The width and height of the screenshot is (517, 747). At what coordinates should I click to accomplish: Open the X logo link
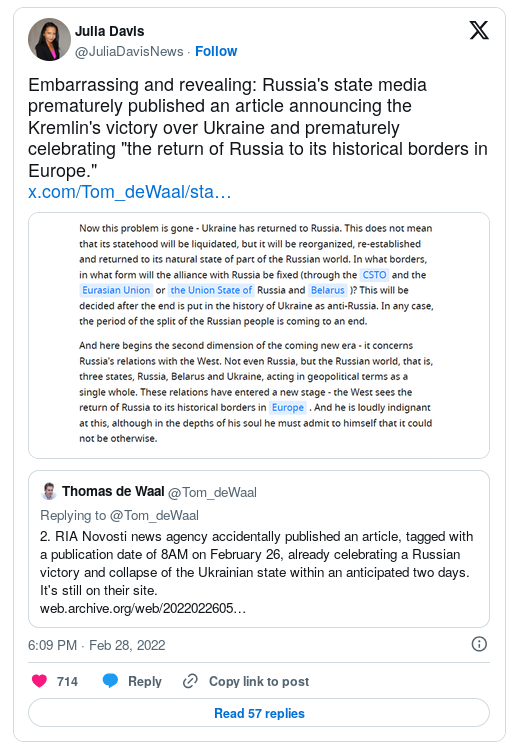479,30
